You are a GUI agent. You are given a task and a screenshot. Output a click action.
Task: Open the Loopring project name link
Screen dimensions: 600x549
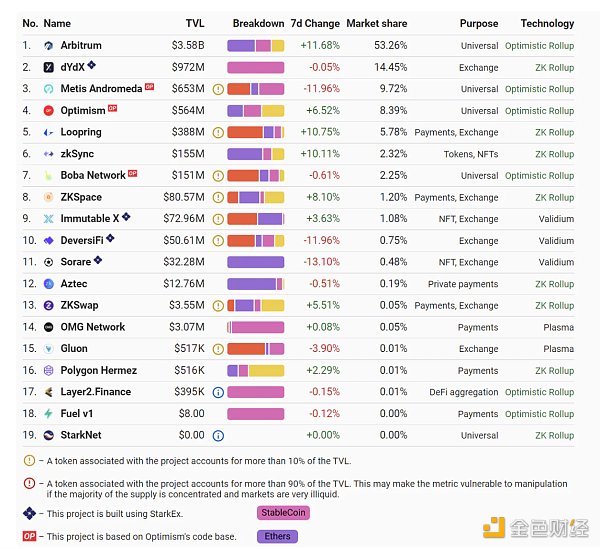click(81, 132)
